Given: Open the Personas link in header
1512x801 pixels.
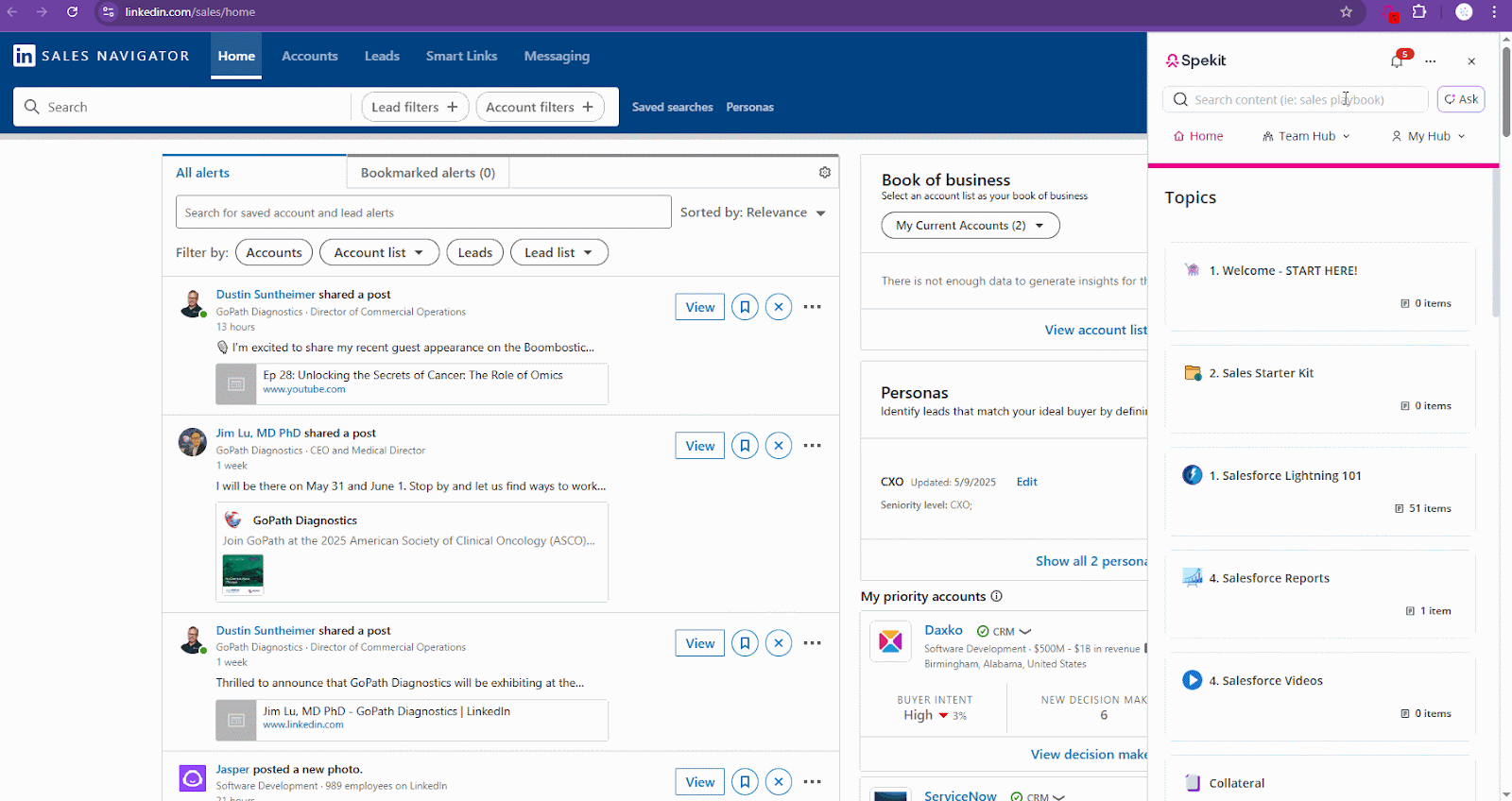Looking at the screenshot, I should (749, 107).
